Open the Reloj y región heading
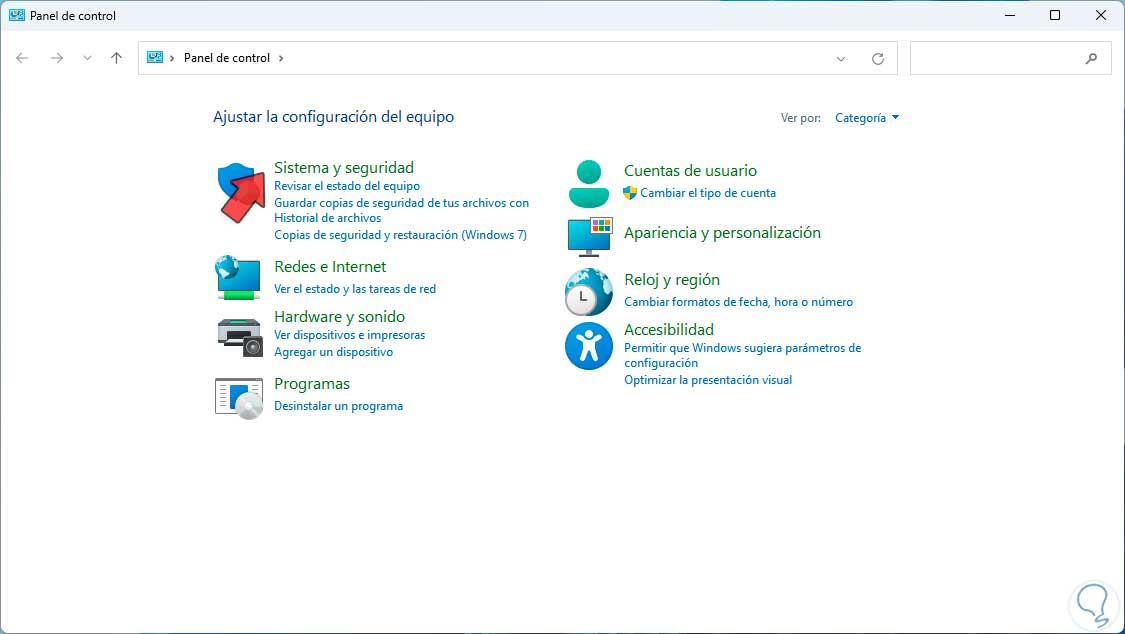This screenshot has height=634, width=1125. [672, 280]
